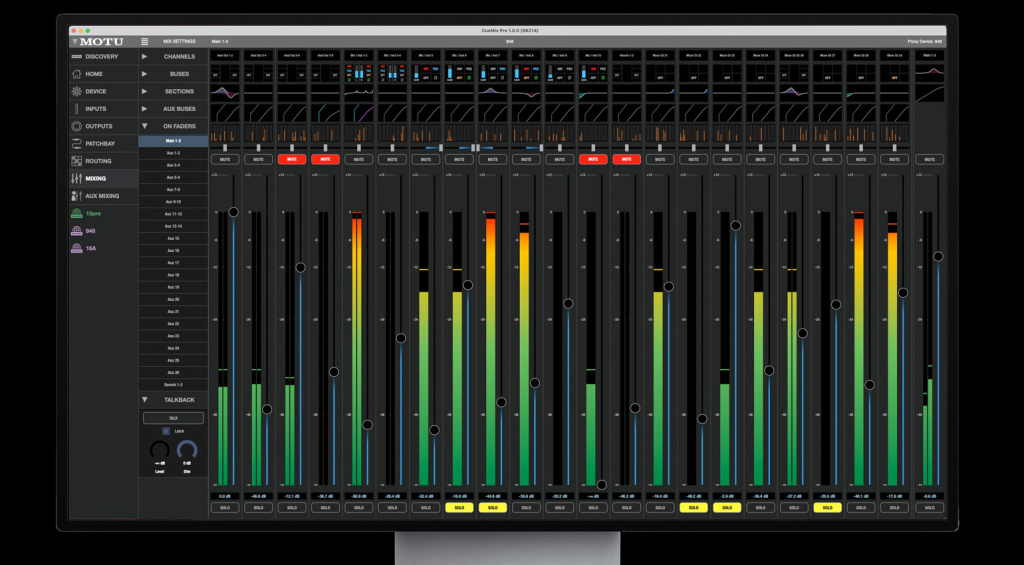
Task: Select the 848 device icon
Action: tap(76, 231)
